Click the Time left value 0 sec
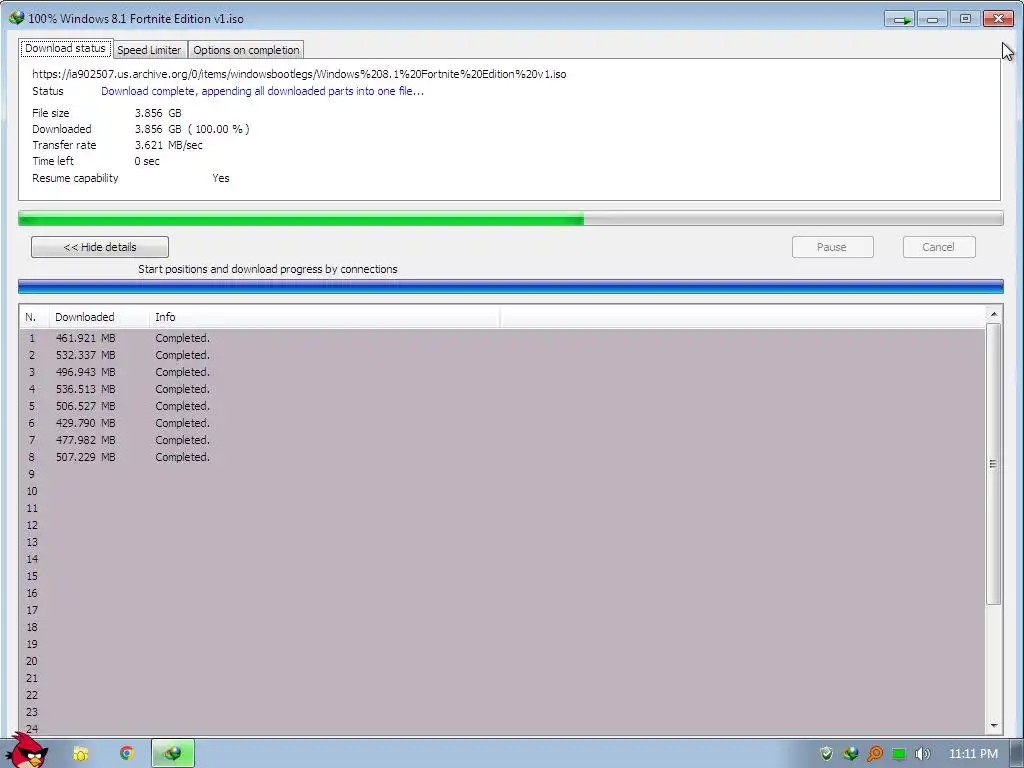The height and width of the screenshot is (768, 1024). [147, 161]
